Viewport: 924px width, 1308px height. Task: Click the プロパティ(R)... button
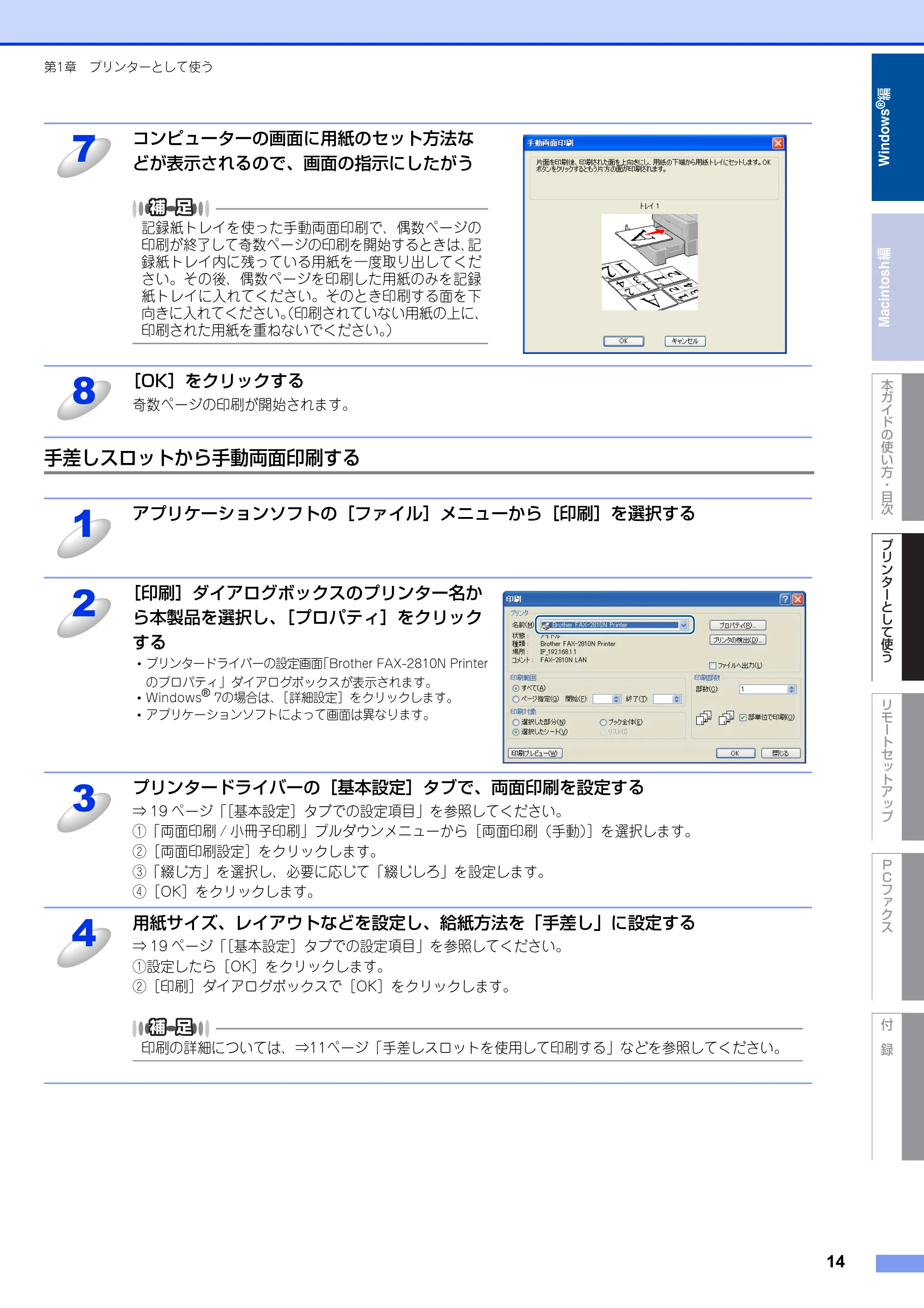pyautogui.click(x=738, y=626)
